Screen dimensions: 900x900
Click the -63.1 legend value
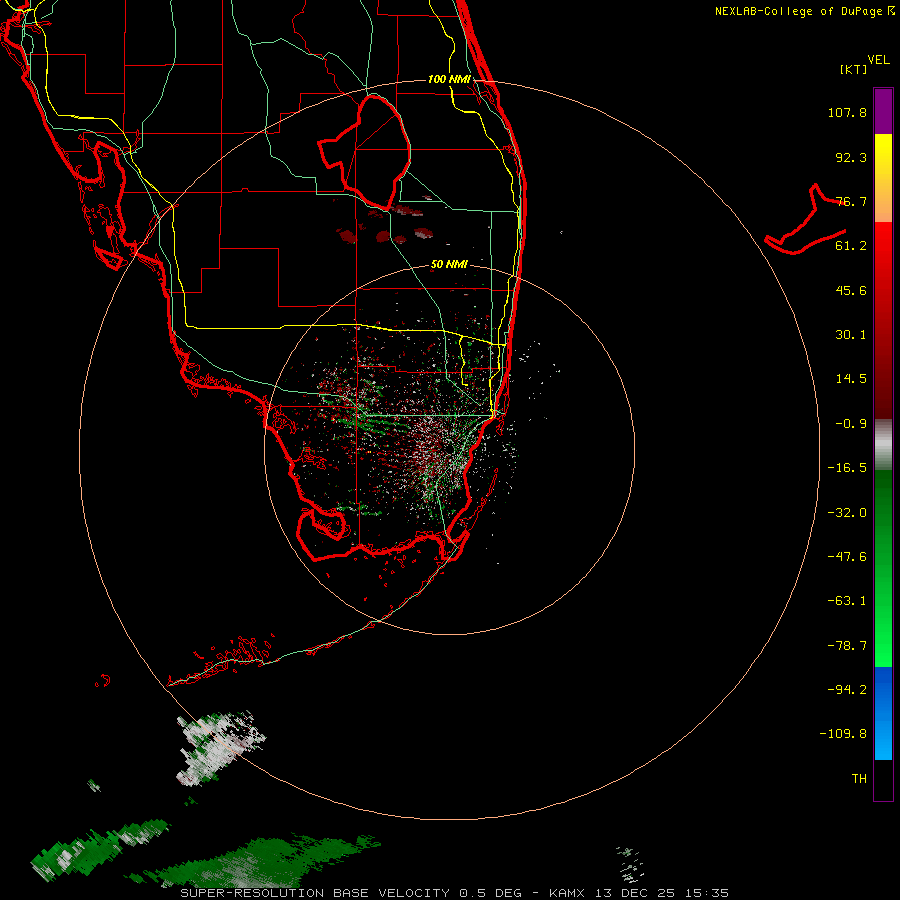[x=847, y=601]
